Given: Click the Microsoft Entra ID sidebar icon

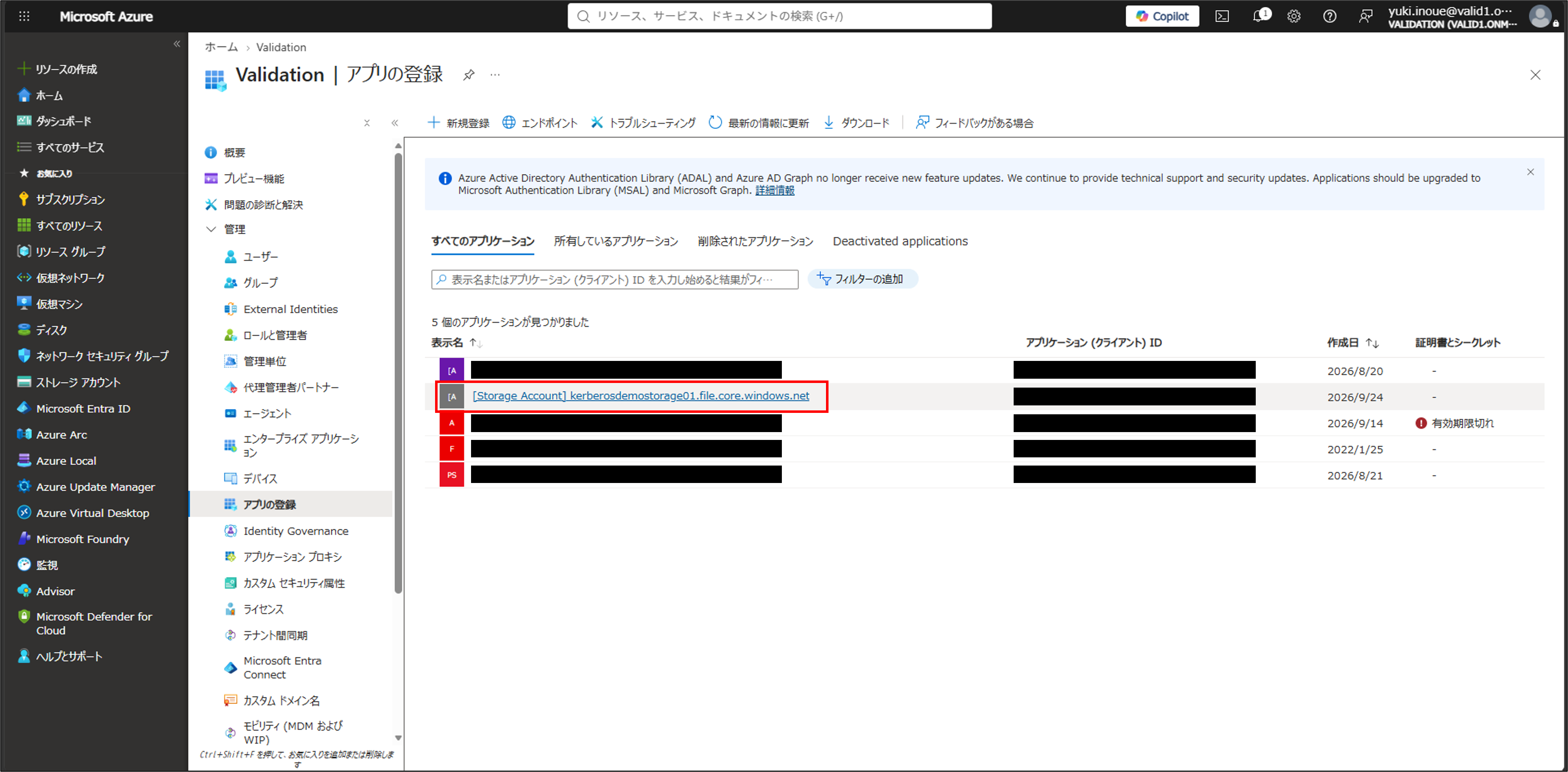Looking at the screenshot, I should 24,408.
